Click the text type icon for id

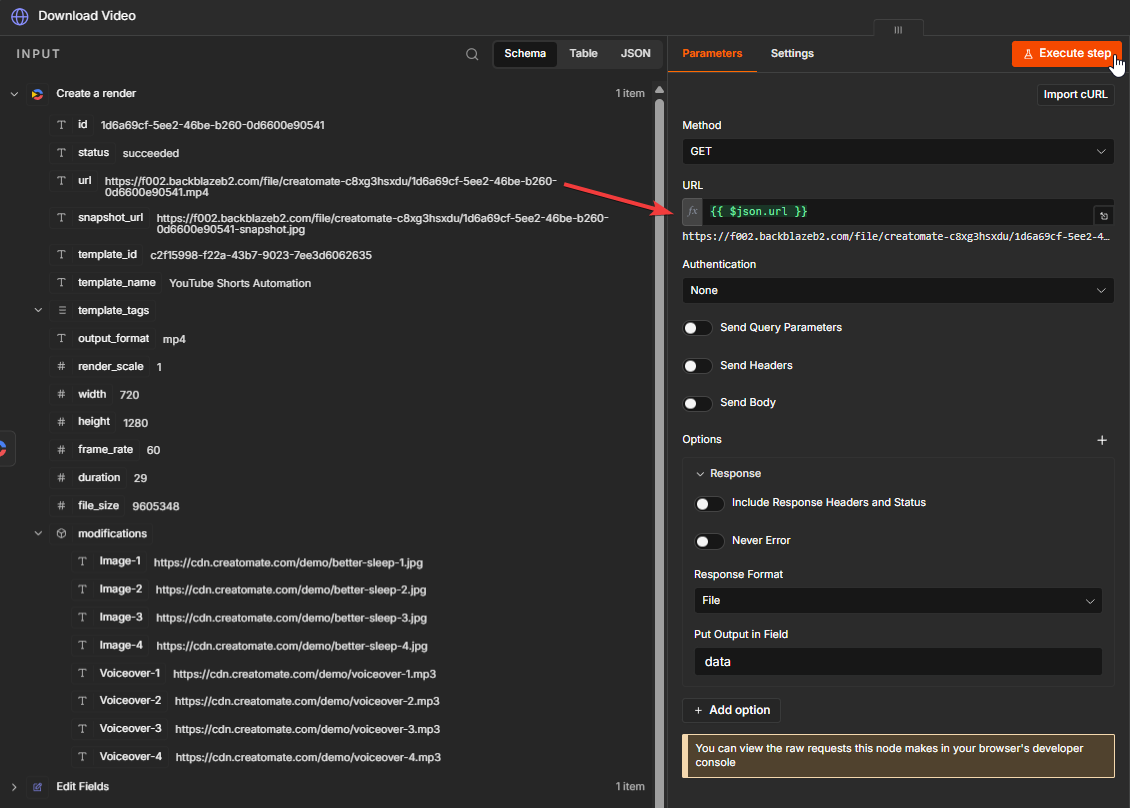(x=61, y=125)
